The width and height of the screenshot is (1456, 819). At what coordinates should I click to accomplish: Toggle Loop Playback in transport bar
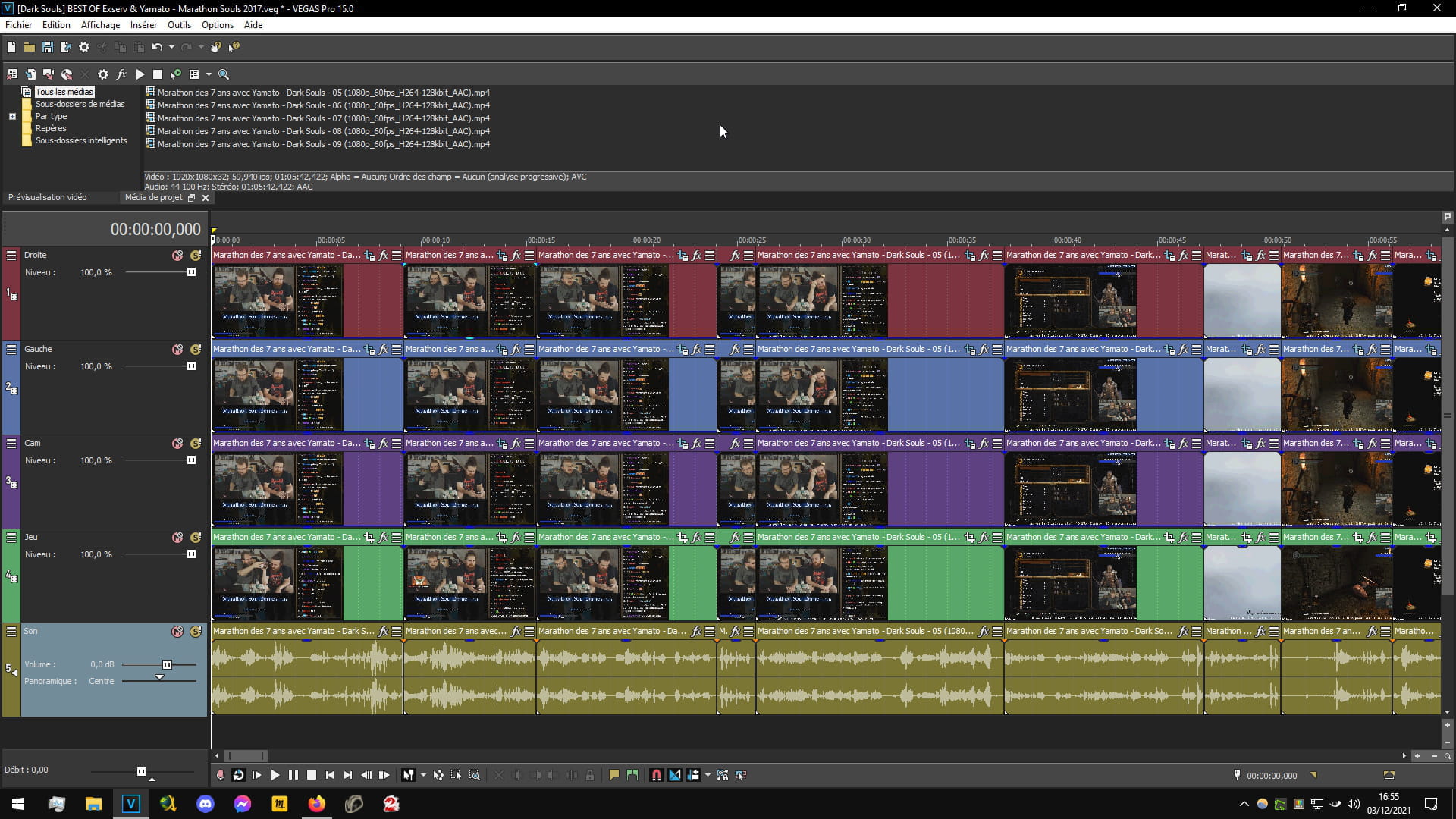tap(238, 775)
